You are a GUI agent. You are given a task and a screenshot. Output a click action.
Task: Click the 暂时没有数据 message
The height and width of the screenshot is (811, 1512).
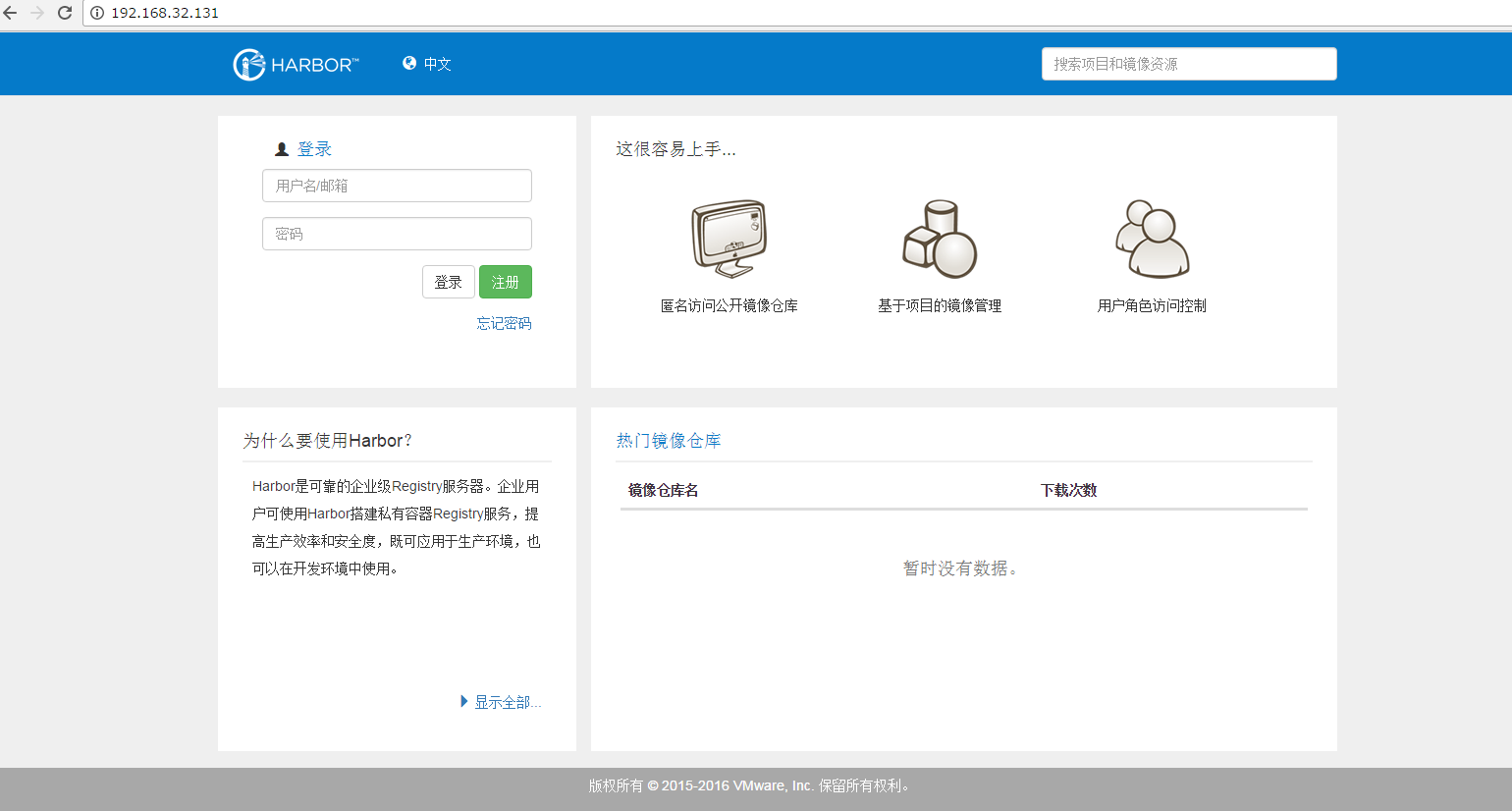pos(960,568)
